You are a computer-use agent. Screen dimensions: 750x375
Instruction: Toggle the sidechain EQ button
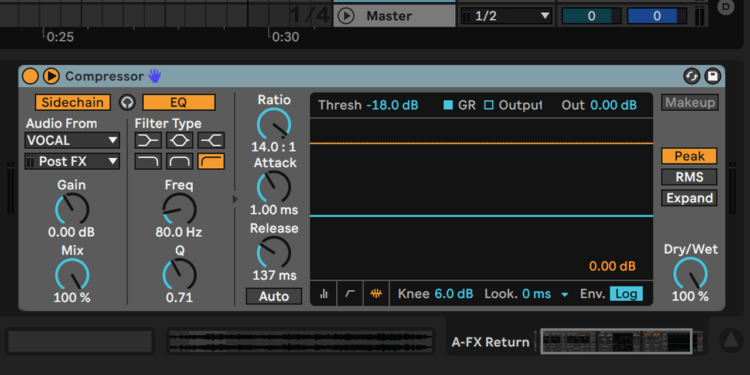coord(179,102)
